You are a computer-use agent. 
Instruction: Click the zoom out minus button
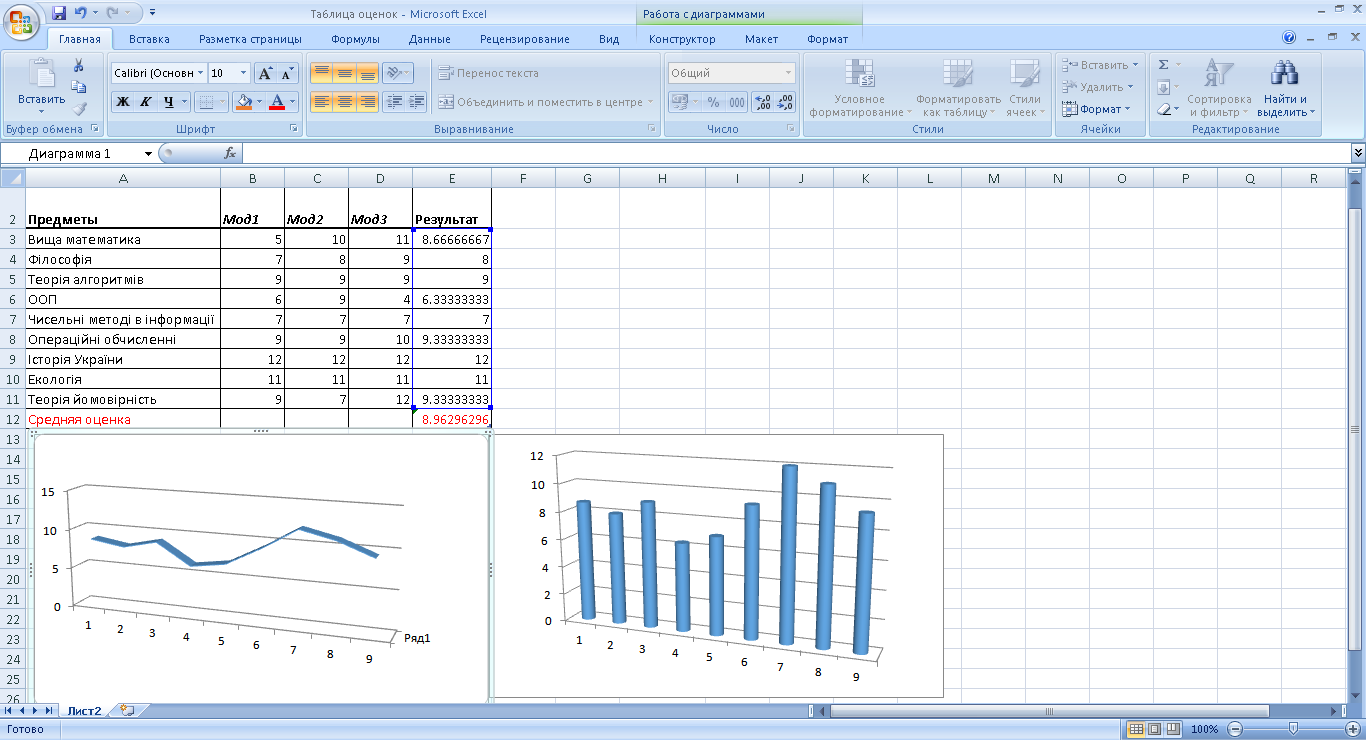(x=1235, y=729)
